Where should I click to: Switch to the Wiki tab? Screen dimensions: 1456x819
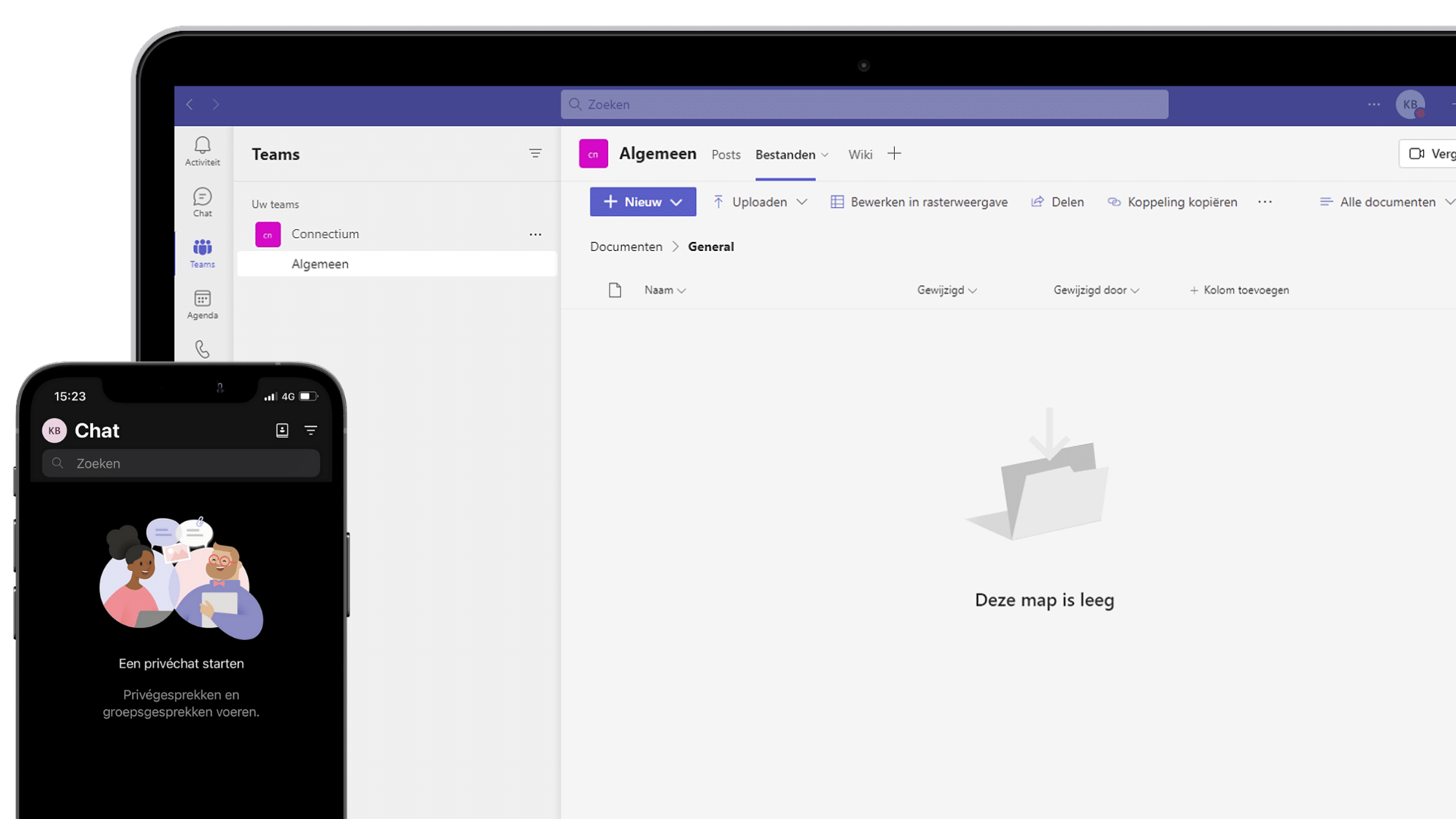point(860,155)
